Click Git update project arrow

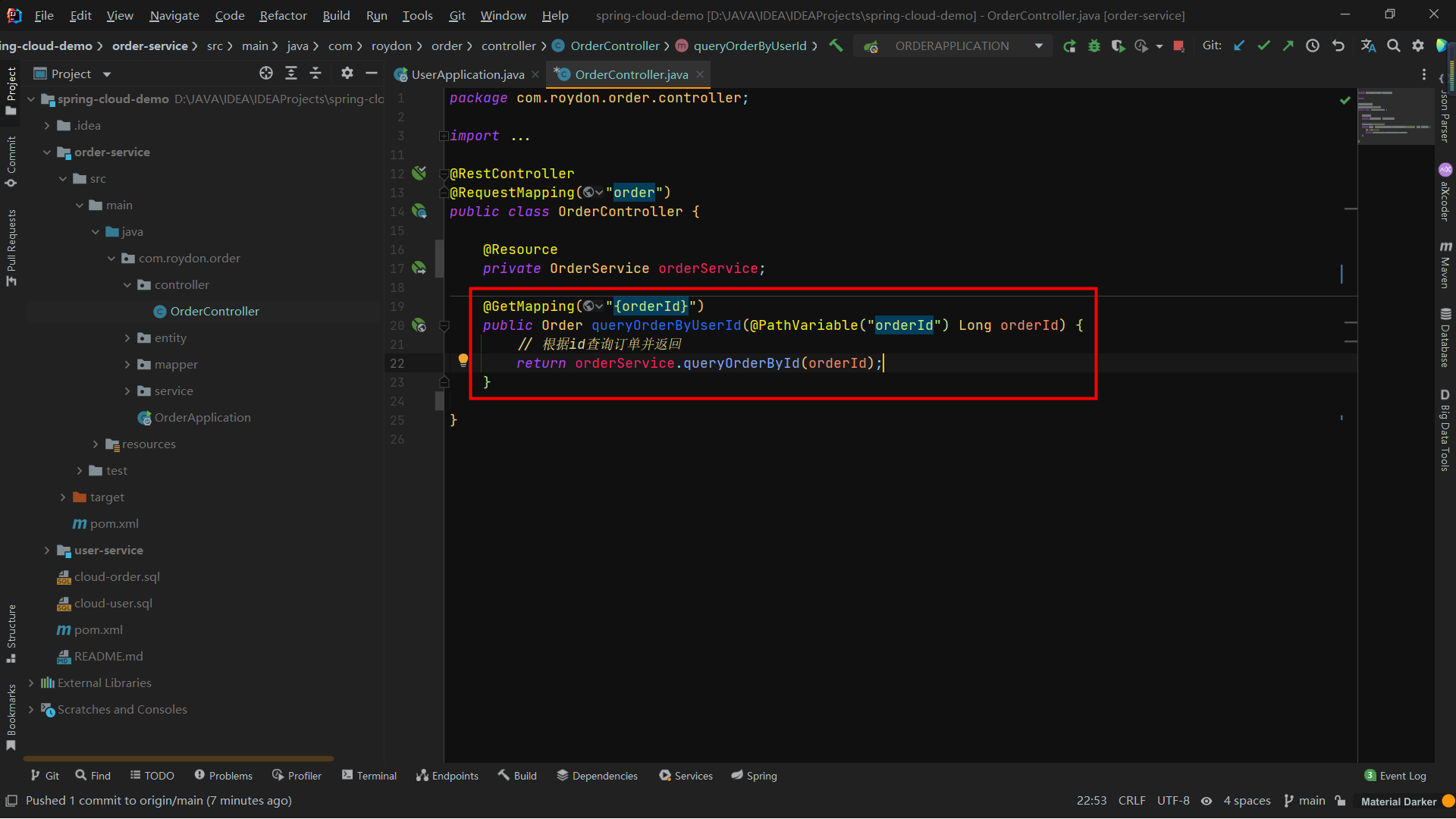pos(1239,45)
